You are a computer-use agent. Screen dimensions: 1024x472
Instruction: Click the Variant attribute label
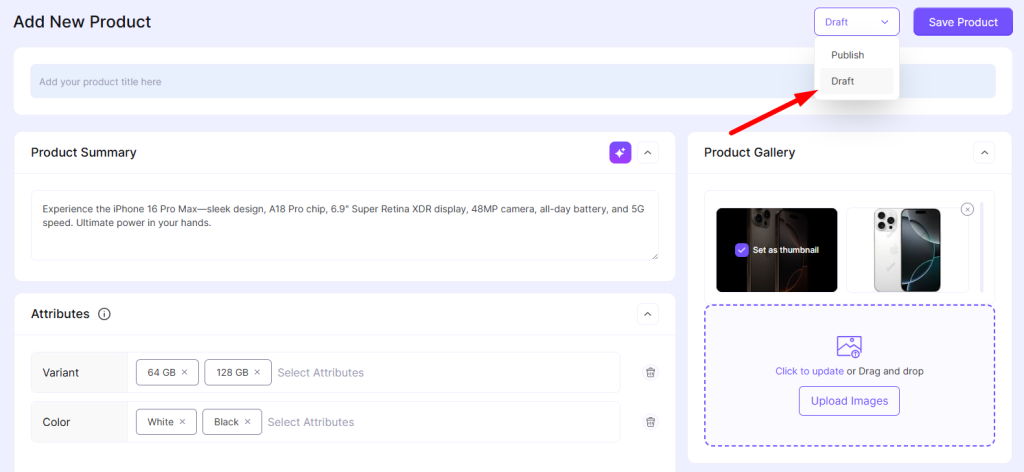61,373
